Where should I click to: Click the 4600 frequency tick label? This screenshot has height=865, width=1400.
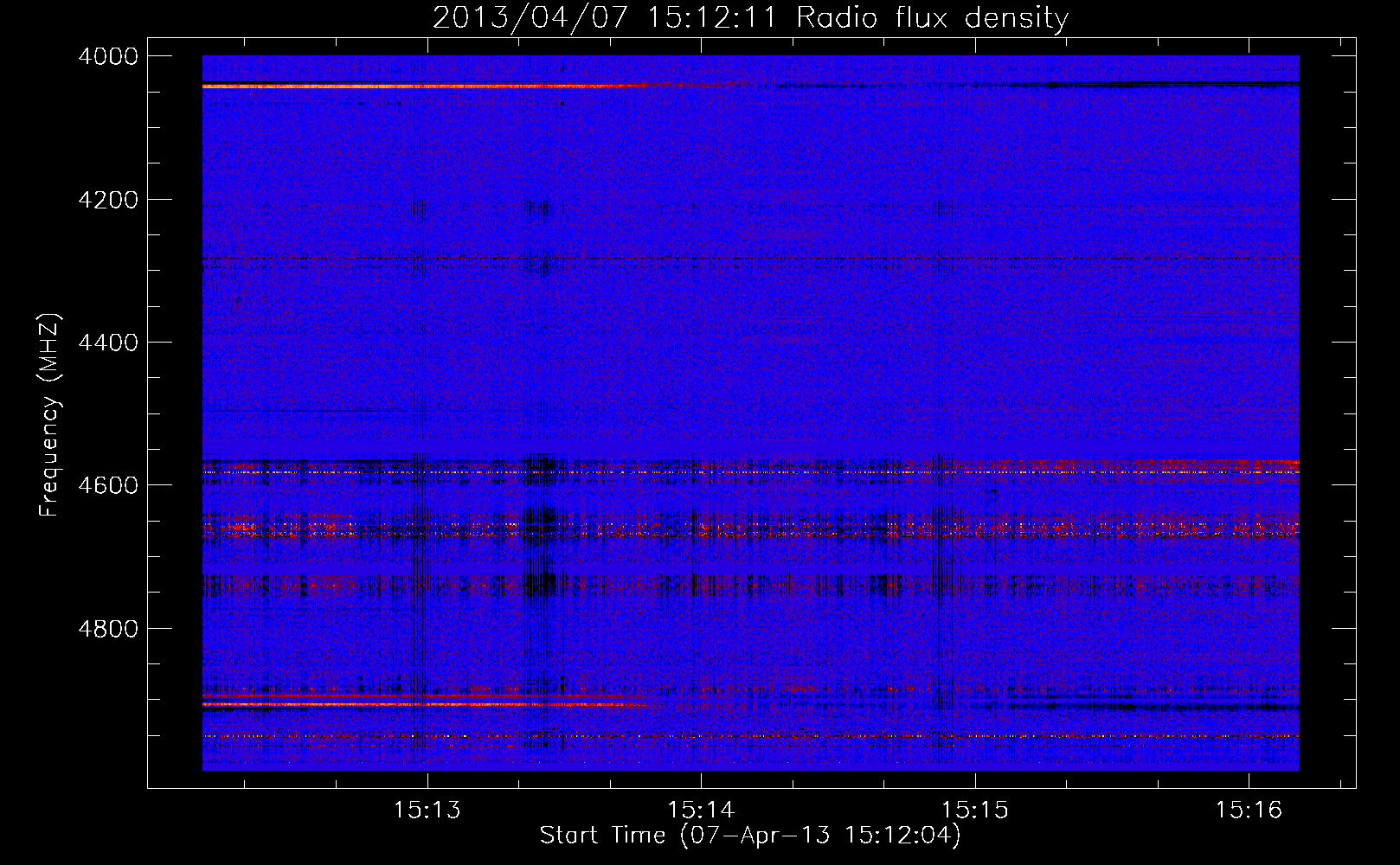pyautogui.click(x=108, y=485)
